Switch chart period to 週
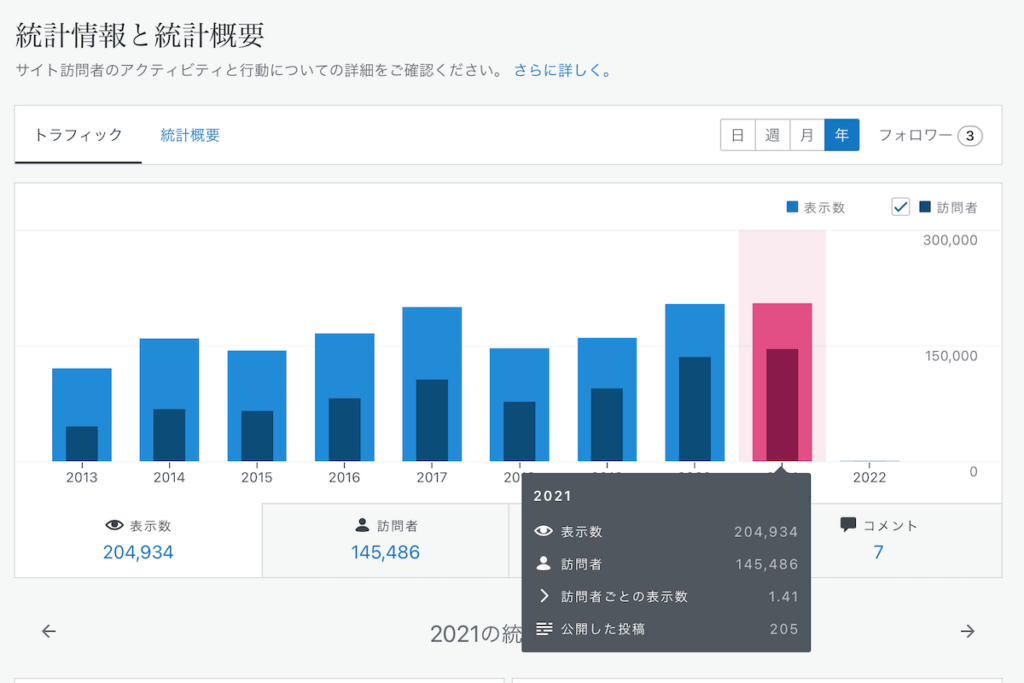The image size is (1024, 683). coord(772,135)
